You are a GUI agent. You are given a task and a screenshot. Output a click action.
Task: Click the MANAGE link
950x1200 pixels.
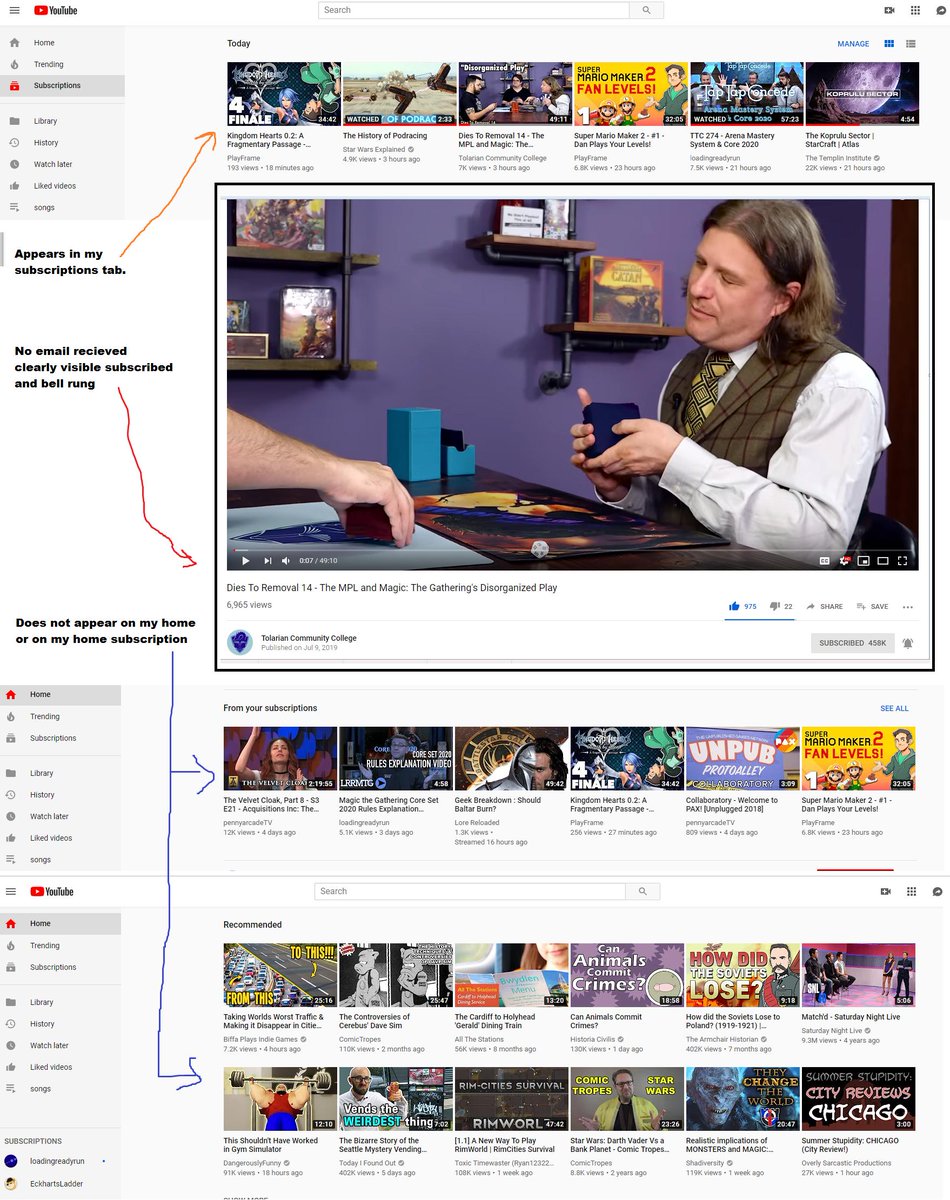(x=853, y=44)
